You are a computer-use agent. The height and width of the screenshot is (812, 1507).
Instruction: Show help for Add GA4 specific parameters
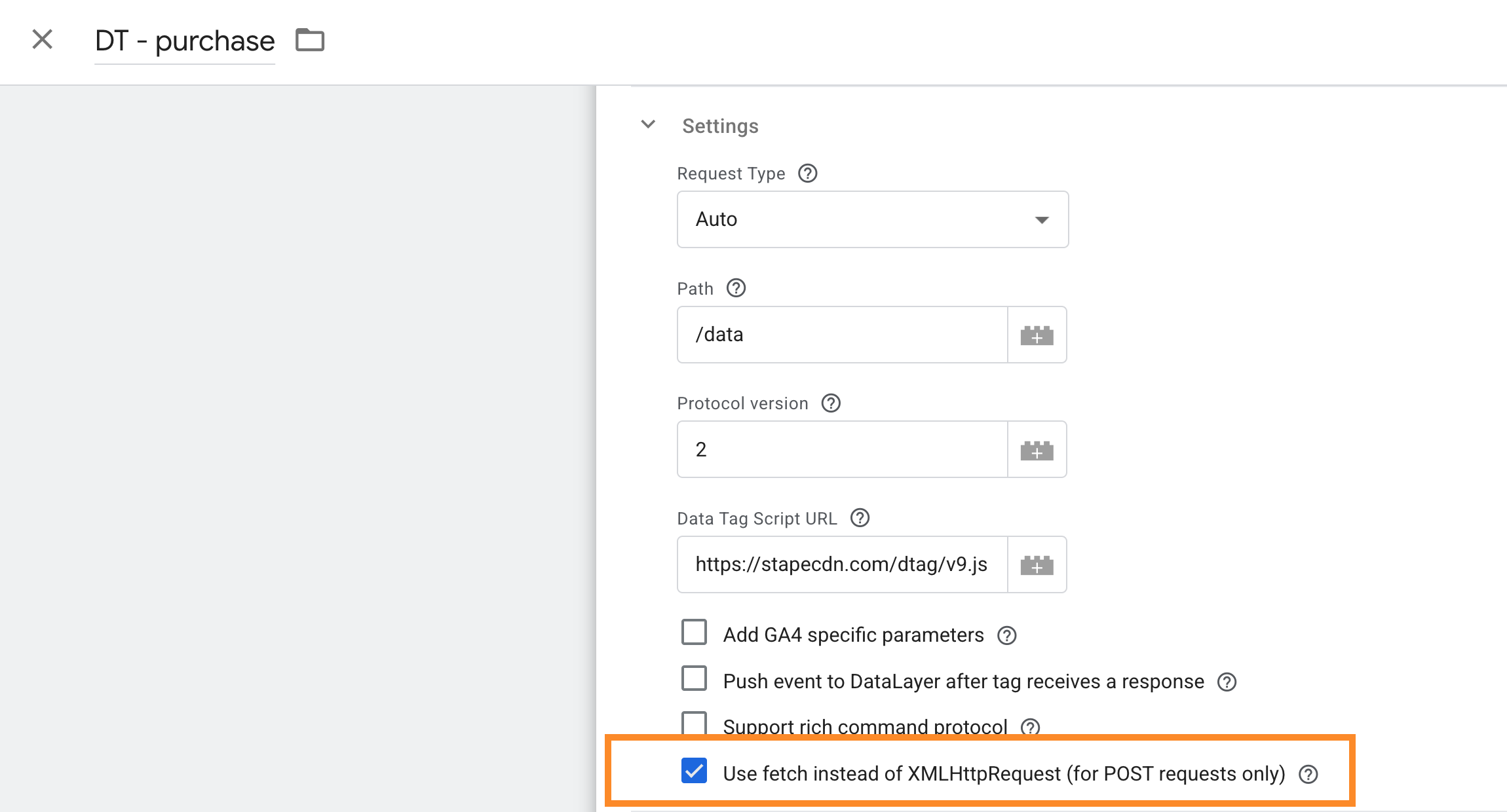point(1006,635)
